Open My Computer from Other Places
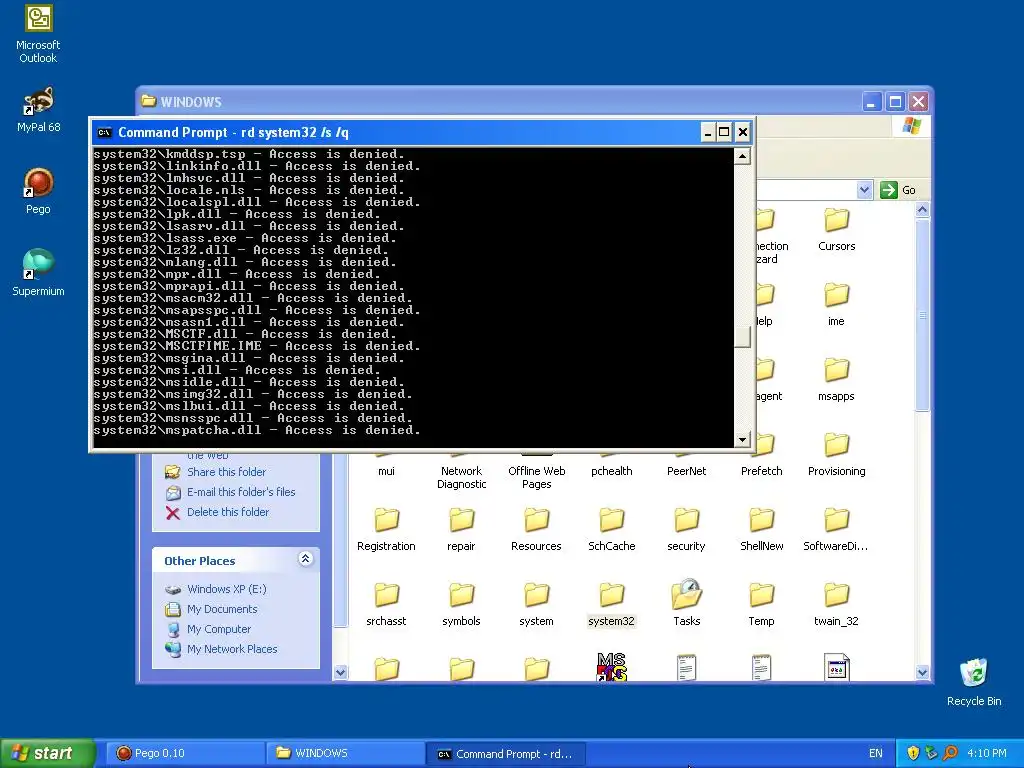This screenshot has height=768, width=1024. (219, 630)
